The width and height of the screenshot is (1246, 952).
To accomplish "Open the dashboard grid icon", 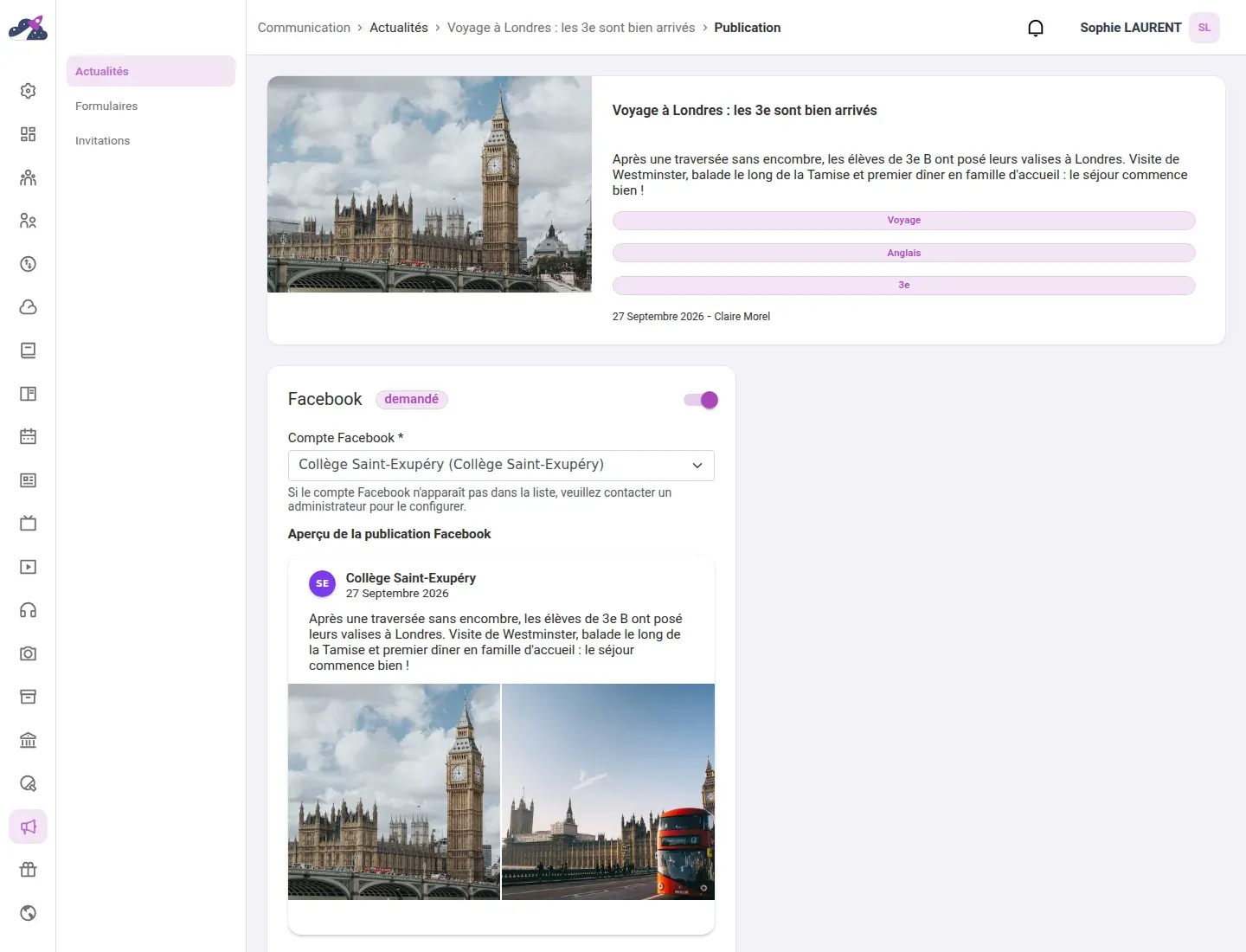I will coord(28,134).
